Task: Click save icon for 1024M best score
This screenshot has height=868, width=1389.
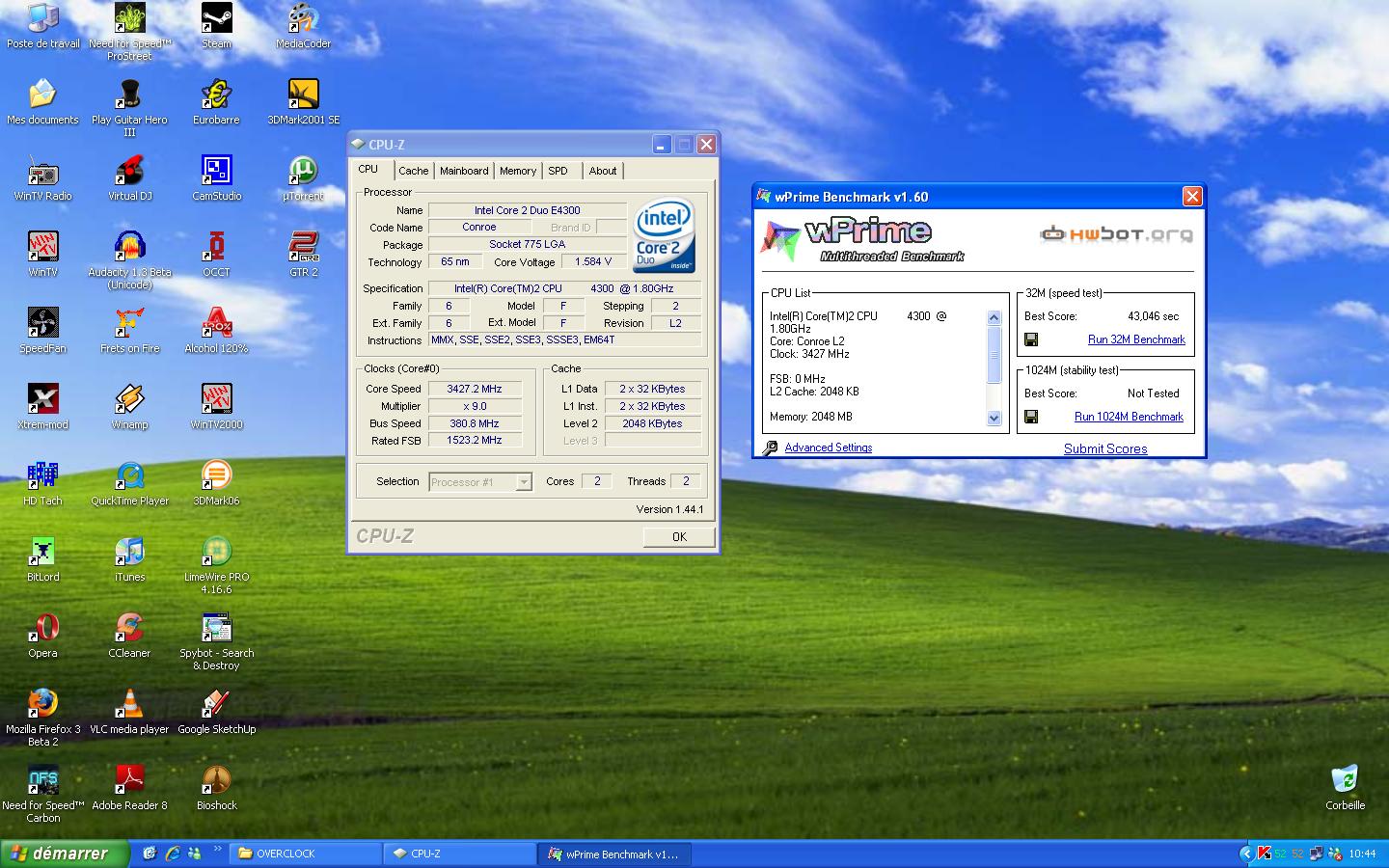Action: pos(1031,417)
